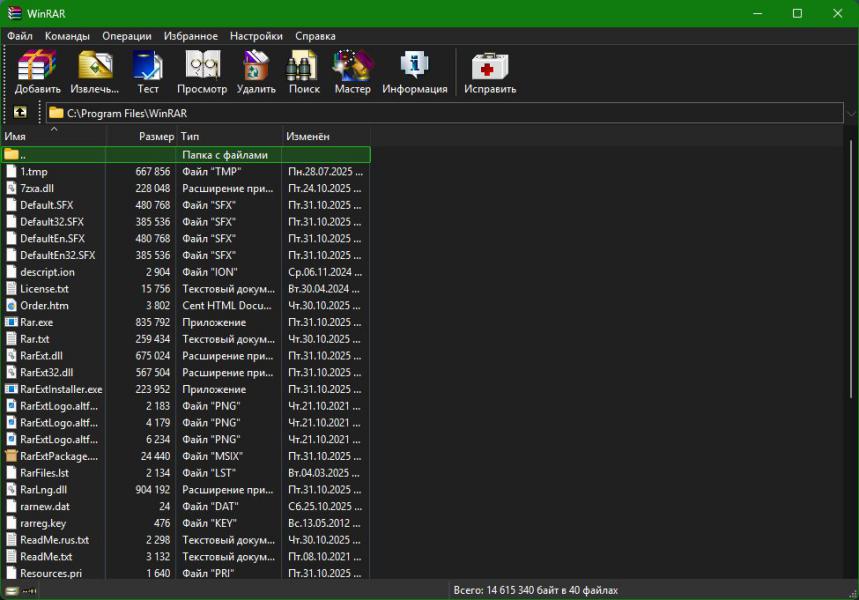Open the Избранное menu

click(190, 36)
